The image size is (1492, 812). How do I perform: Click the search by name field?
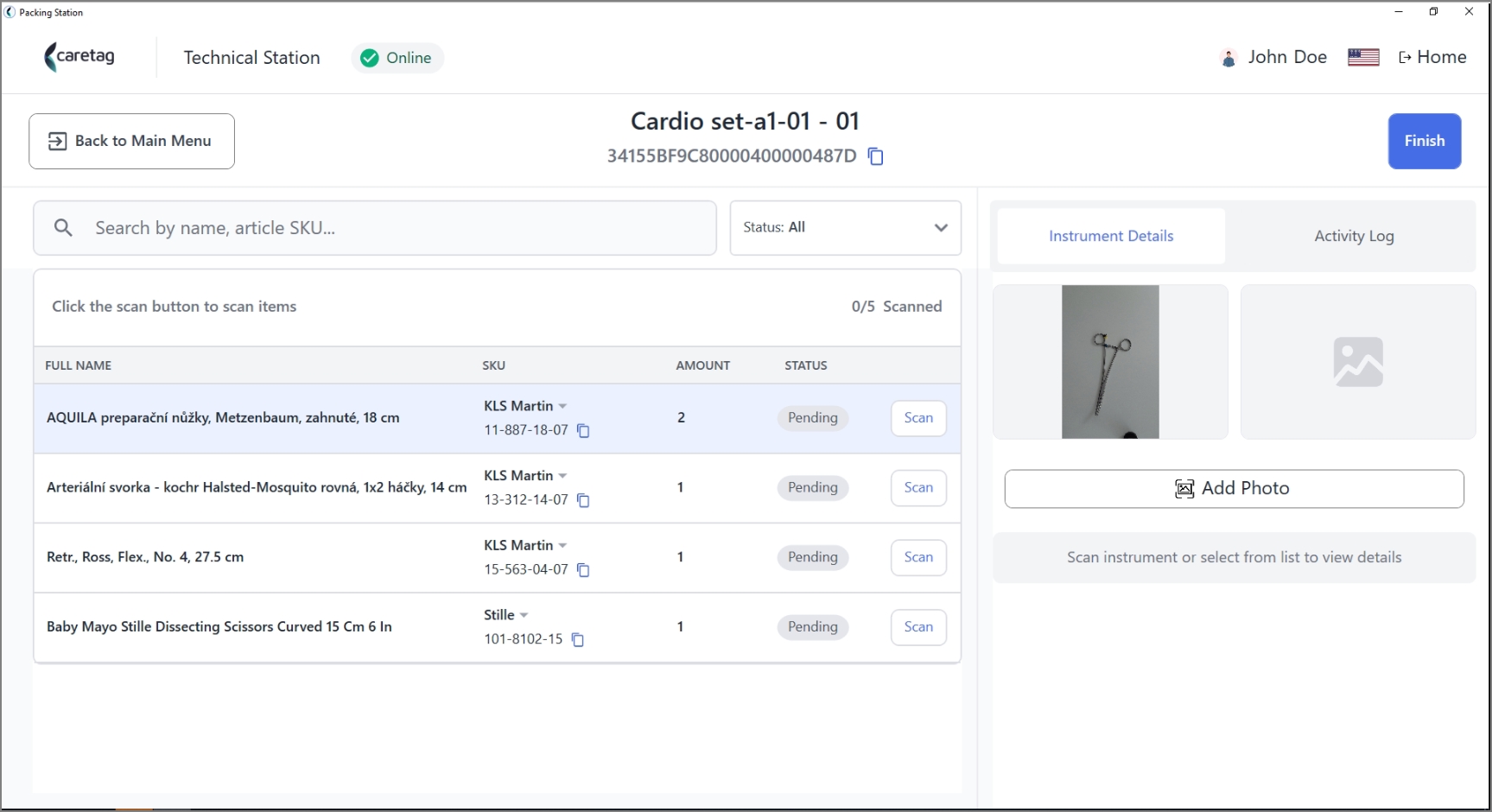[x=375, y=228]
